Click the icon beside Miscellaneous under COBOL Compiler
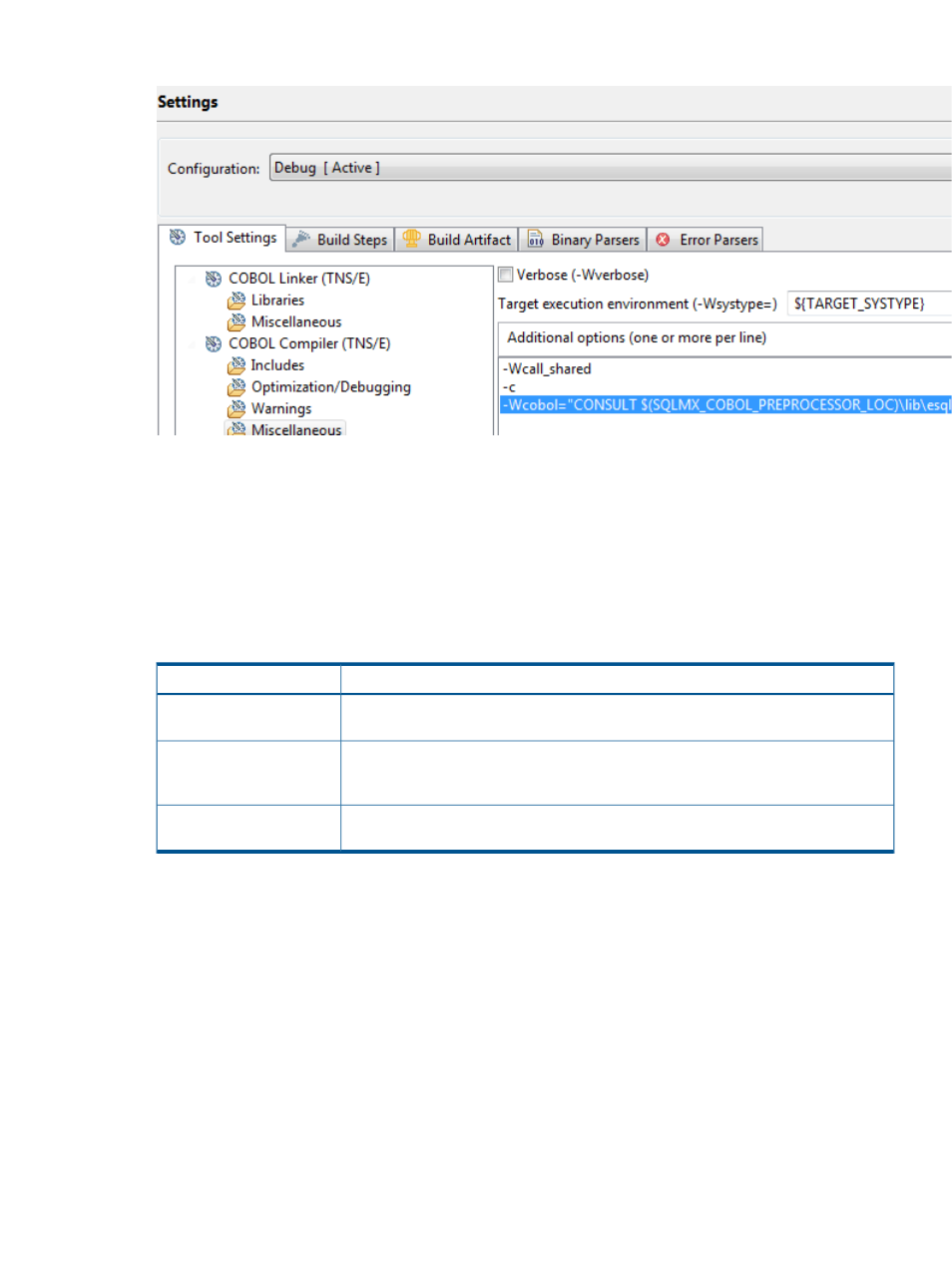 click(237, 429)
